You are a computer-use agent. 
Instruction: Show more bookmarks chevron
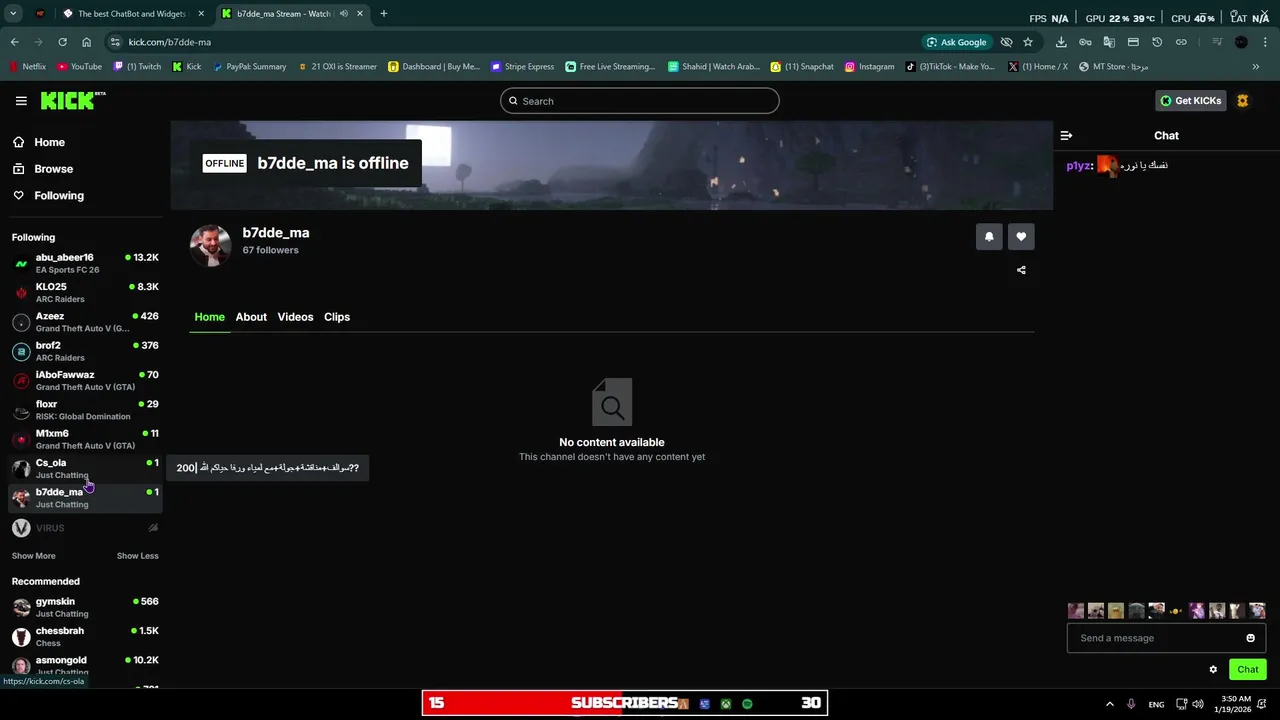point(1256,67)
